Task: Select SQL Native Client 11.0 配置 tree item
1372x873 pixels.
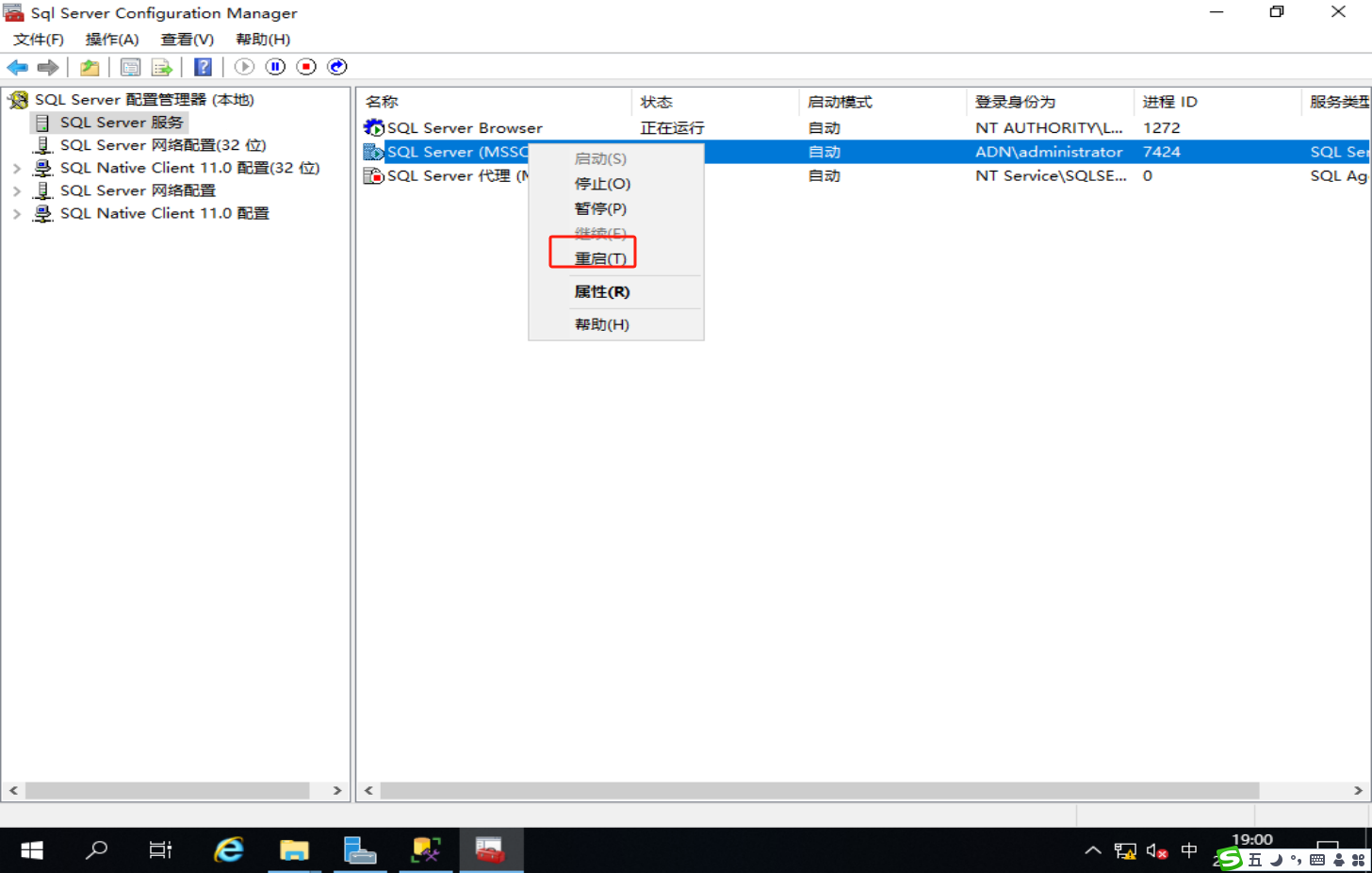Action: click(165, 214)
